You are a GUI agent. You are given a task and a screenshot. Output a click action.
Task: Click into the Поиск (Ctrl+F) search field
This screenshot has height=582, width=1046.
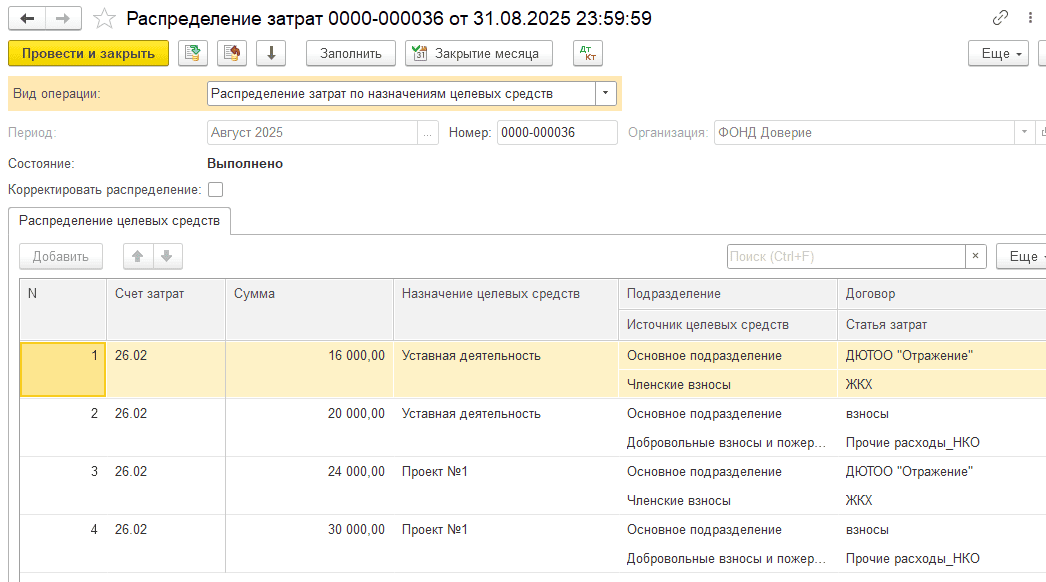845,256
